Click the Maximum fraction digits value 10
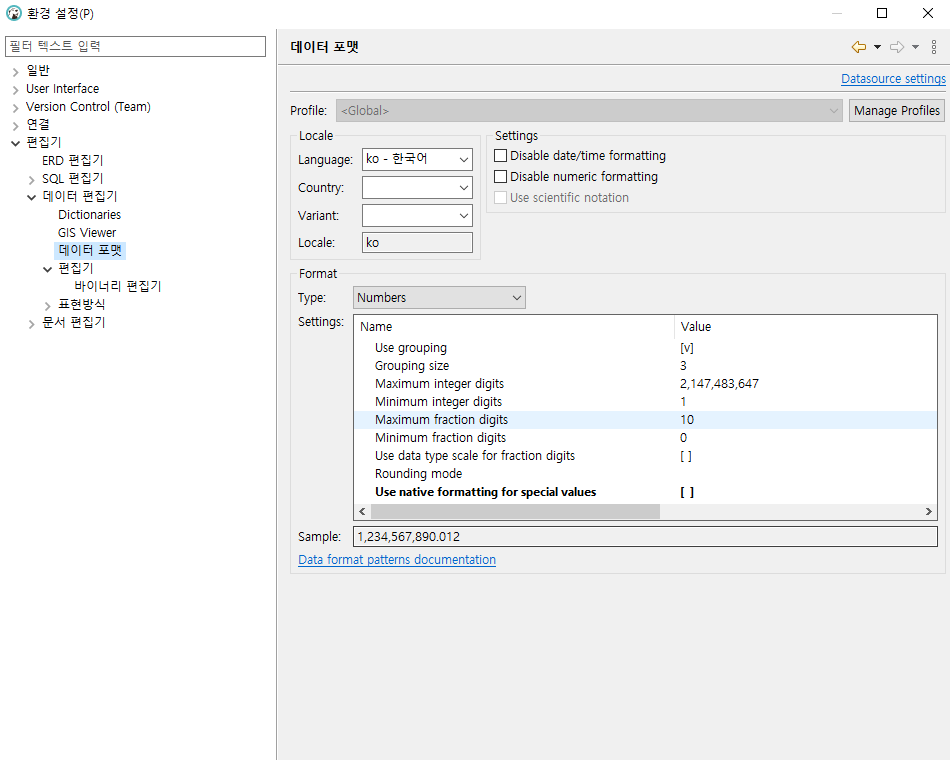This screenshot has height=760, width=950. (x=687, y=419)
